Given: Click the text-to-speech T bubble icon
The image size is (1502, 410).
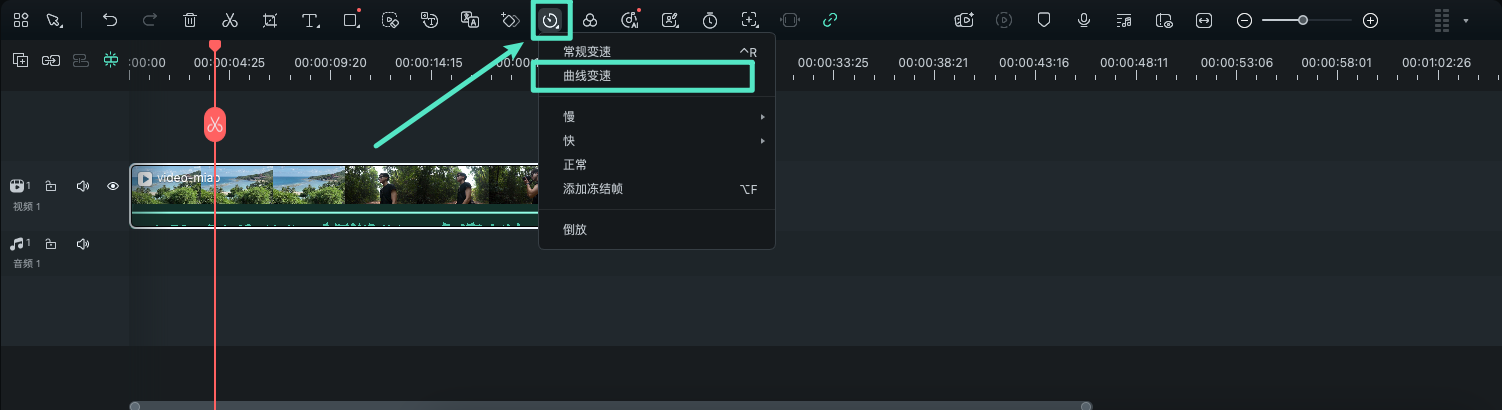Looking at the screenshot, I should pyautogui.click(x=430, y=20).
